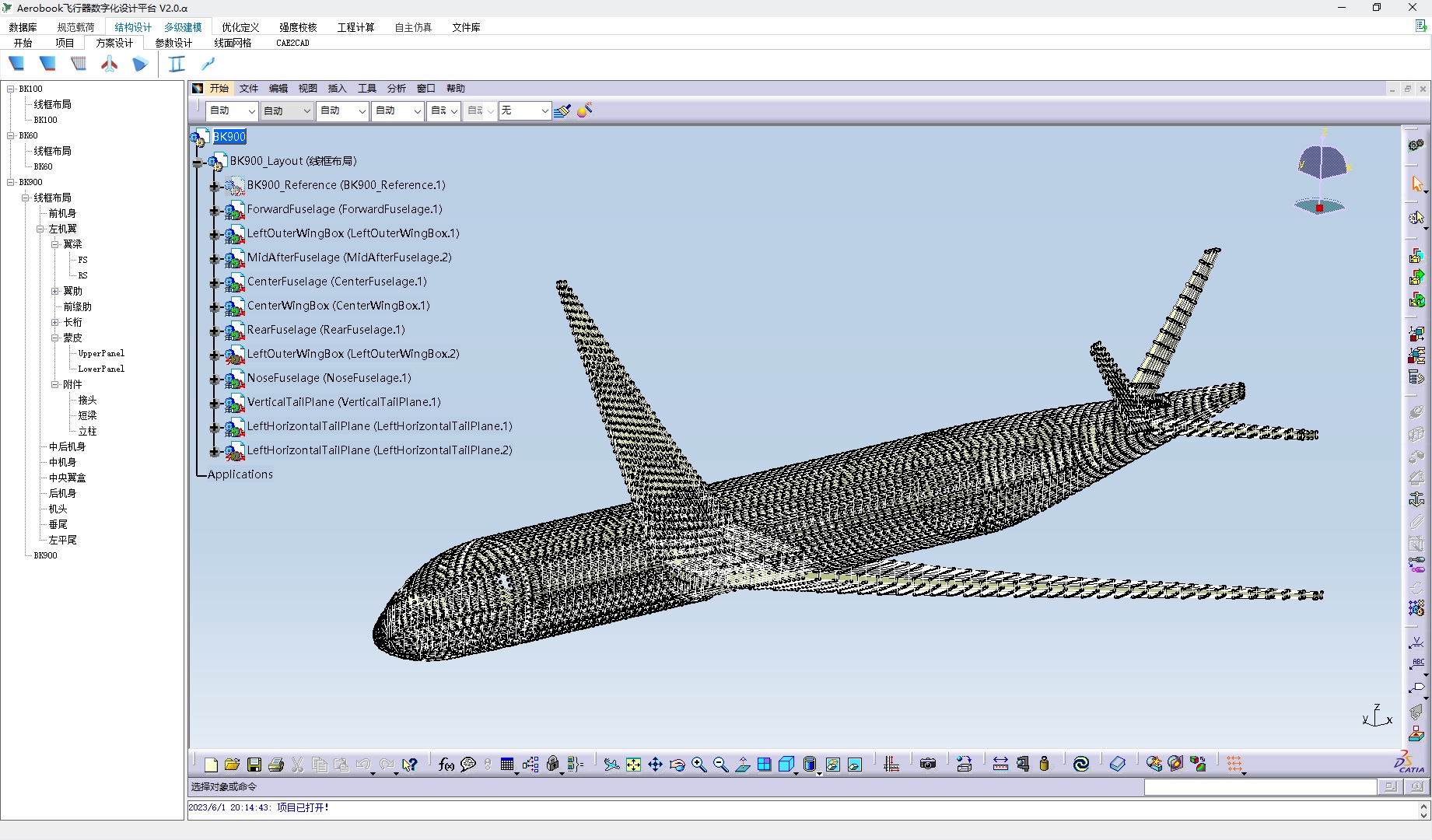Select UpperPanel in the left tree
The image size is (1432, 840).
101,353
